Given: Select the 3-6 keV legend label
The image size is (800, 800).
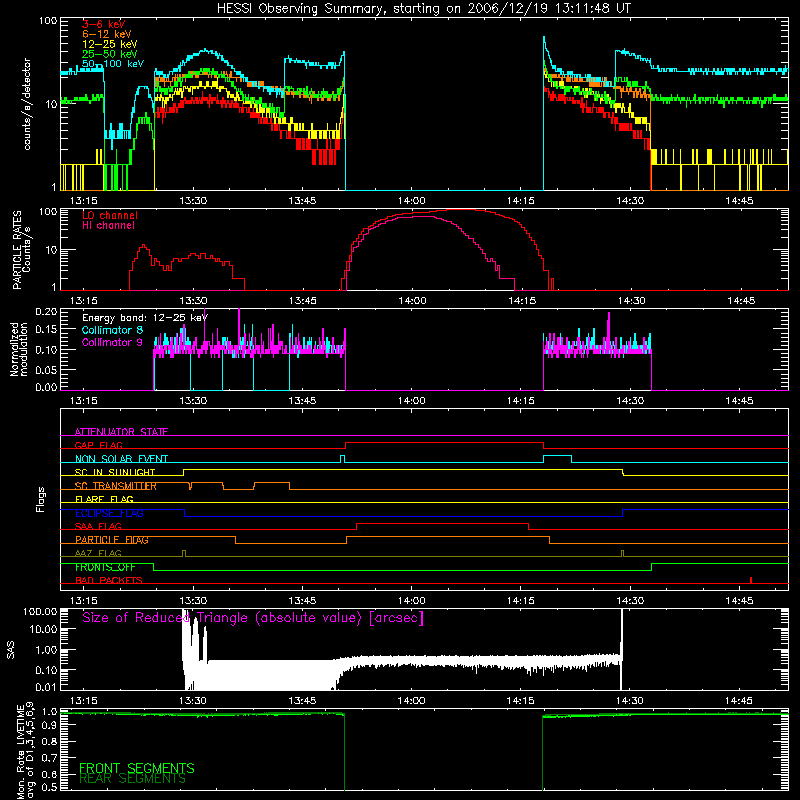Looking at the screenshot, I should point(104,24).
